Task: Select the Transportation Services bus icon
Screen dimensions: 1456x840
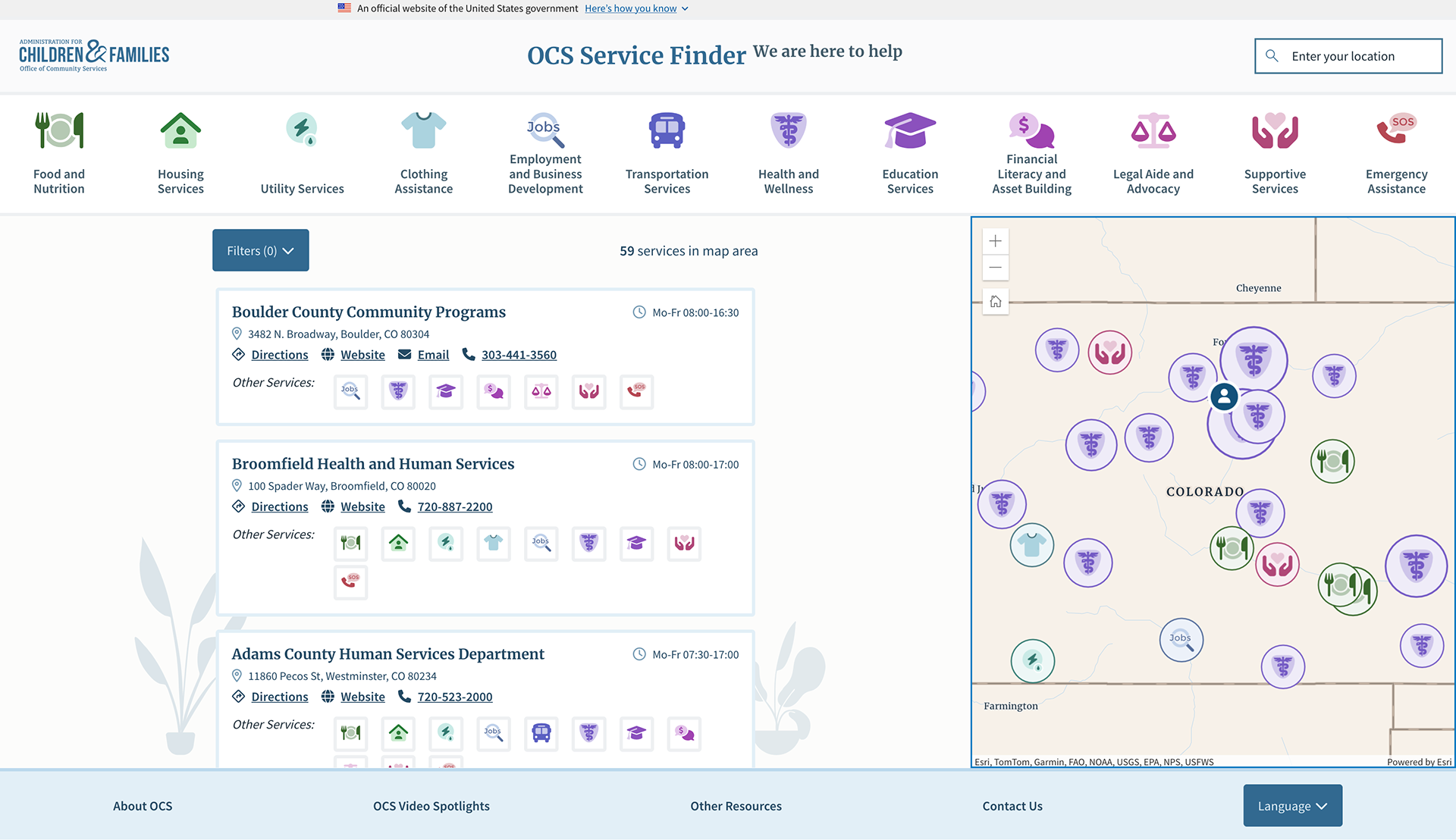Action: click(x=667, y=130)
